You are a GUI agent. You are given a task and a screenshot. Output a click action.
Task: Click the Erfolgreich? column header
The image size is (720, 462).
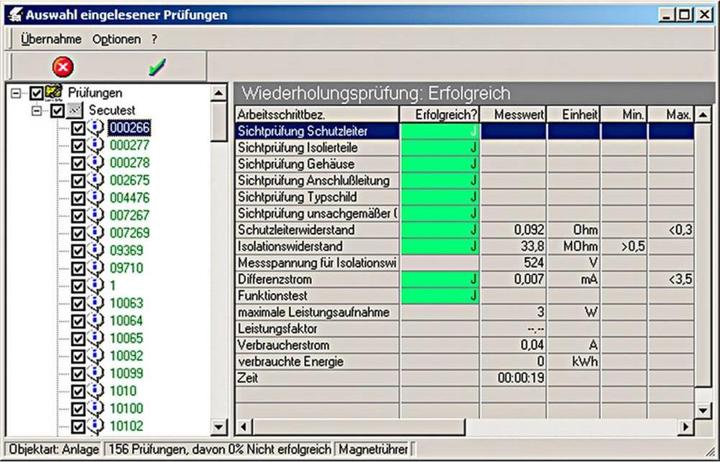440,114
